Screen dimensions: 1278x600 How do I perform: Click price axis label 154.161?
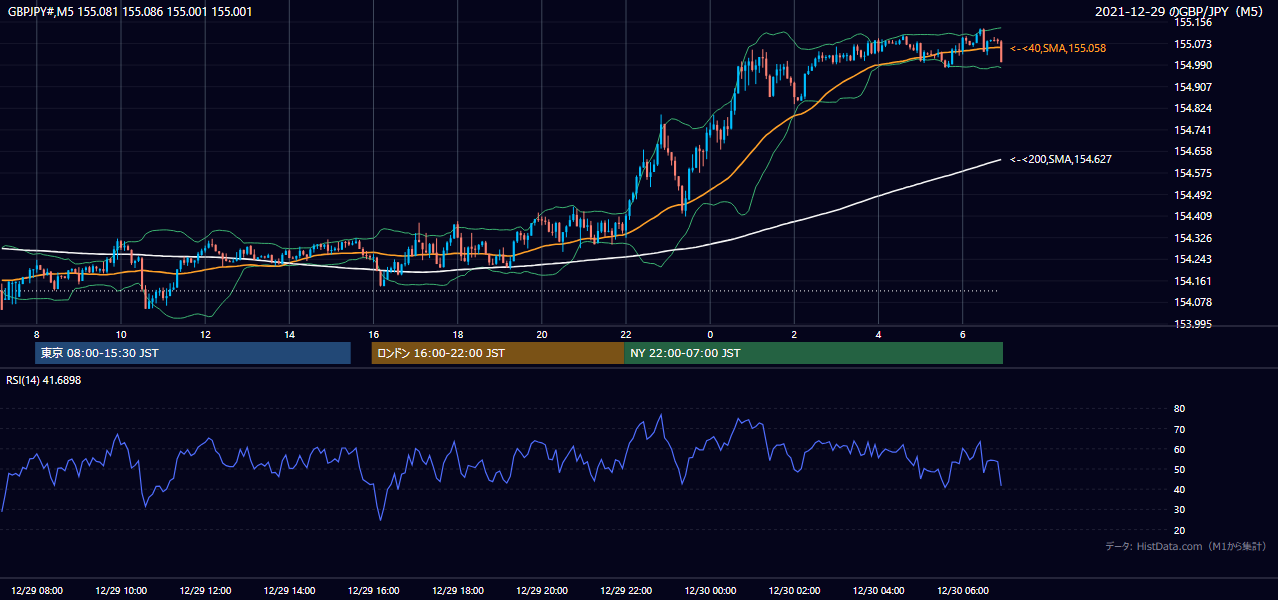point(1194,281)
